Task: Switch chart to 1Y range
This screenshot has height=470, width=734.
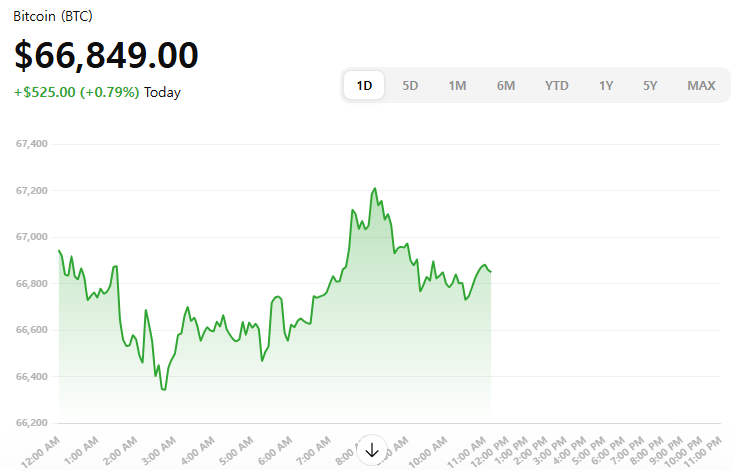Action: tap(606, 85)
